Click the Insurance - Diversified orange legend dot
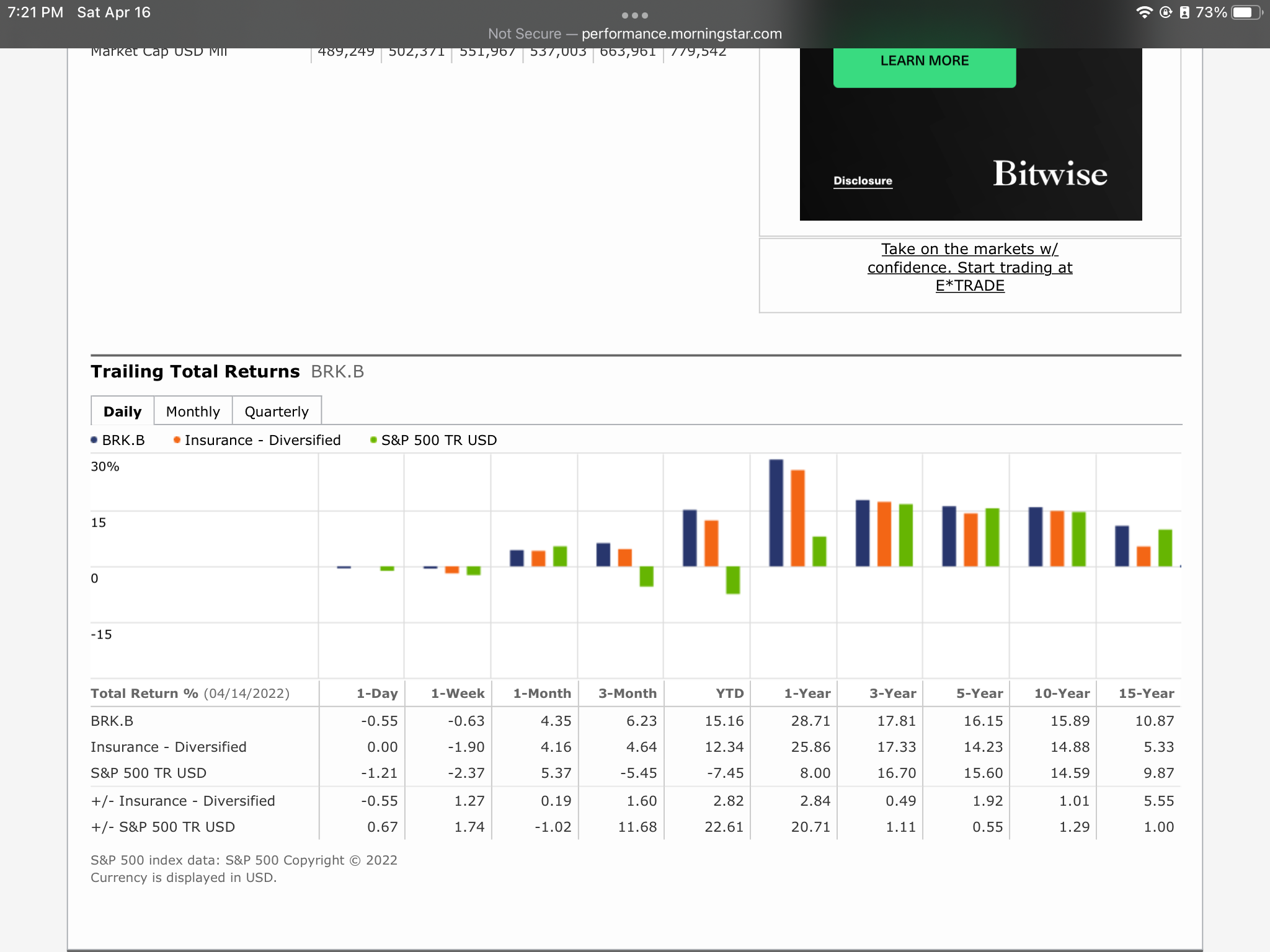This screenshot has height=952, width=1270. point(177,440)
